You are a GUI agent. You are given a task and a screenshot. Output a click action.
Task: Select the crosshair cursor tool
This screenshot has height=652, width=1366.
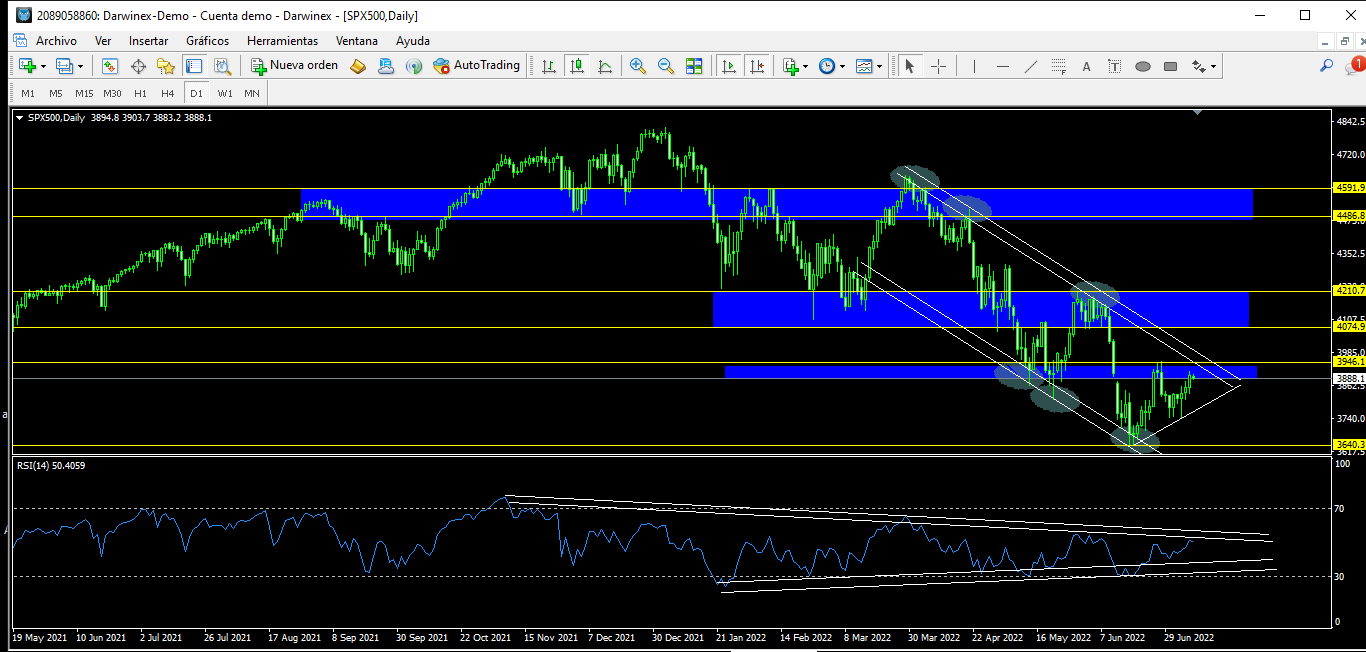[x=938, y=66]
